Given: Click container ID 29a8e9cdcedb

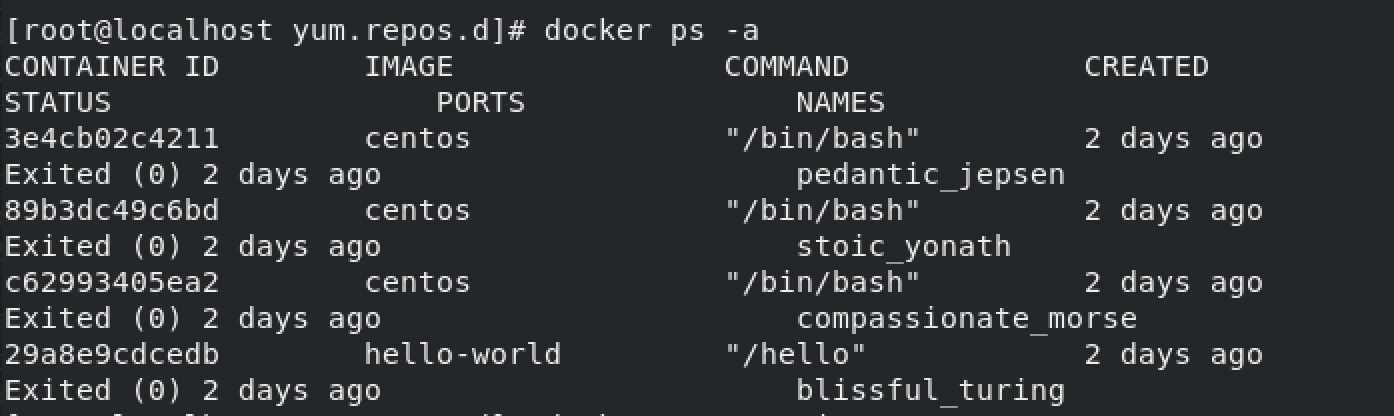Looking at the screenshot, I should click(x=112, y=354).
